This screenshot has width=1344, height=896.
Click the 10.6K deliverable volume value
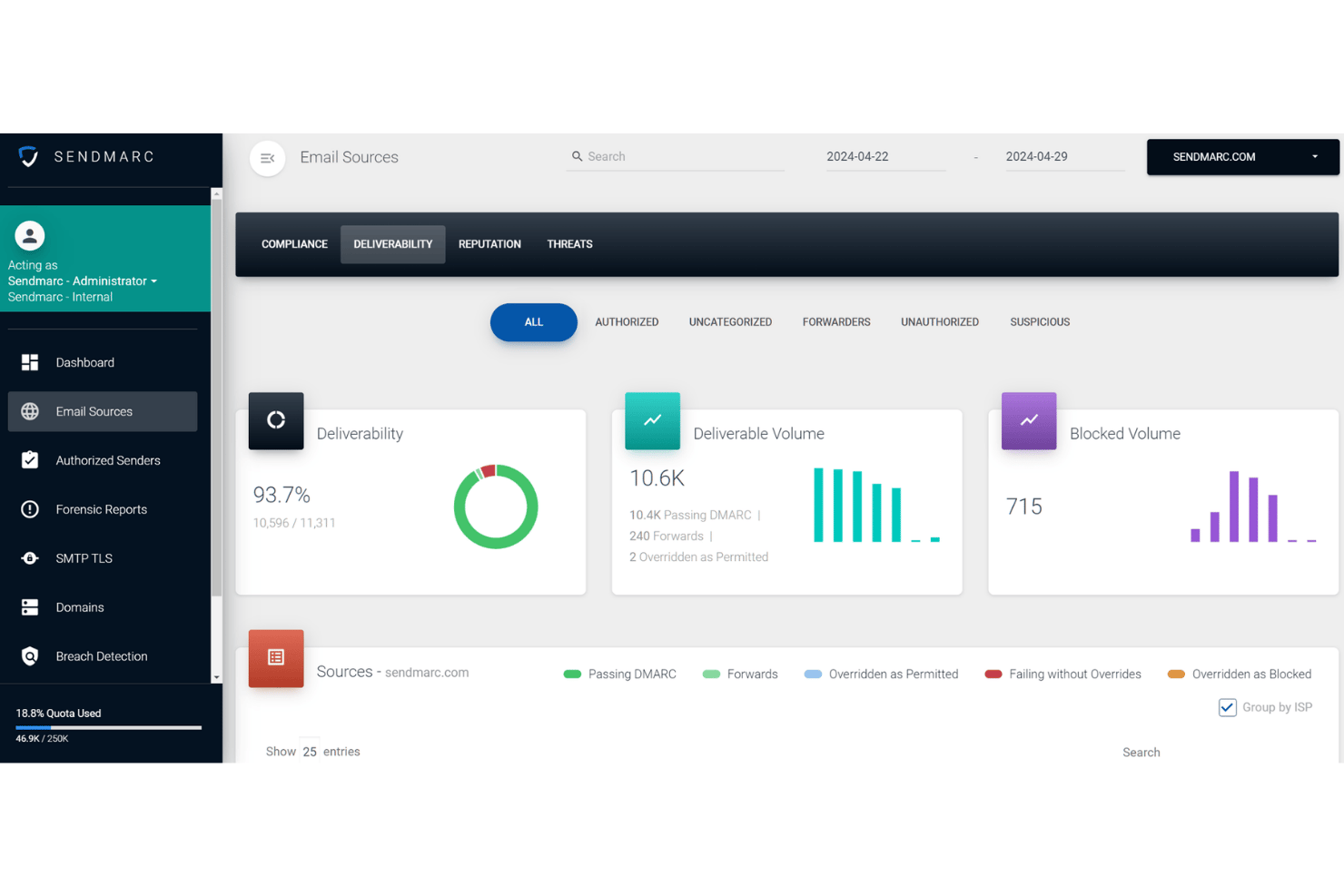tap(657, 478)
